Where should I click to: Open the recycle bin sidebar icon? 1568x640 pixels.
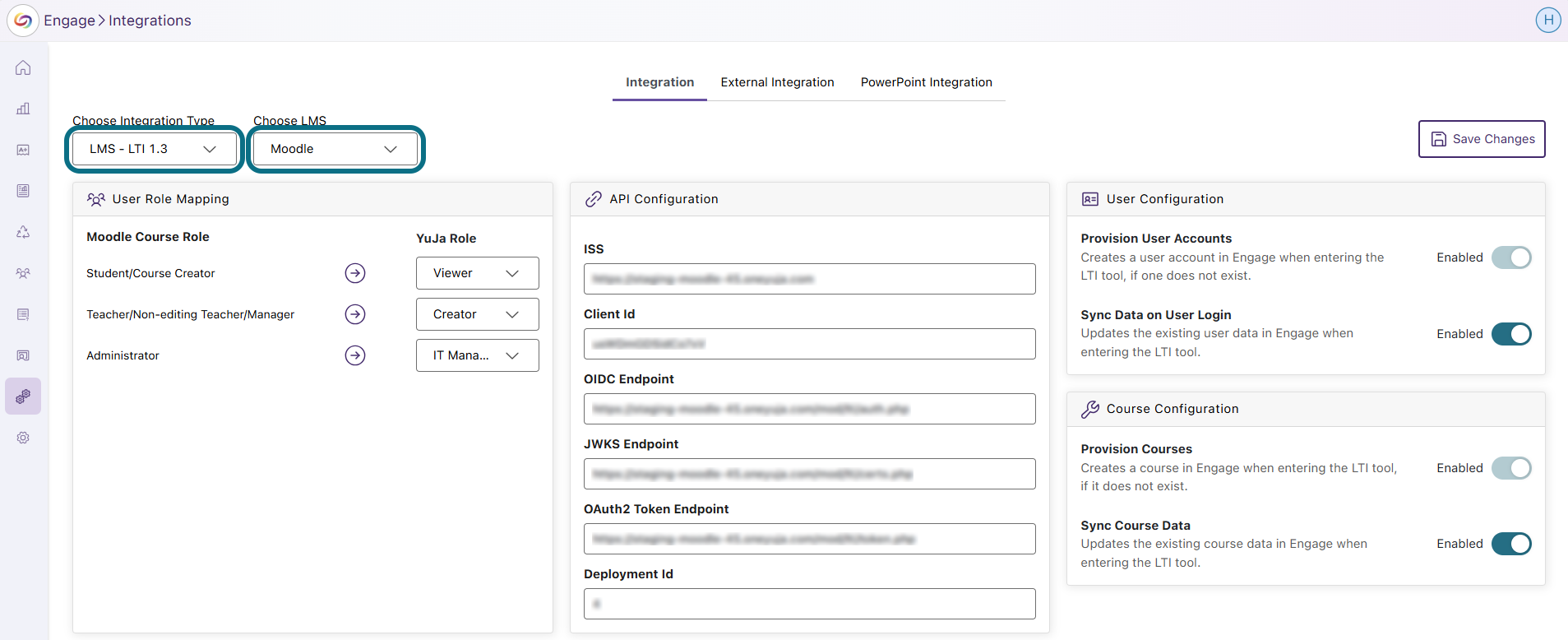[23, 232]
